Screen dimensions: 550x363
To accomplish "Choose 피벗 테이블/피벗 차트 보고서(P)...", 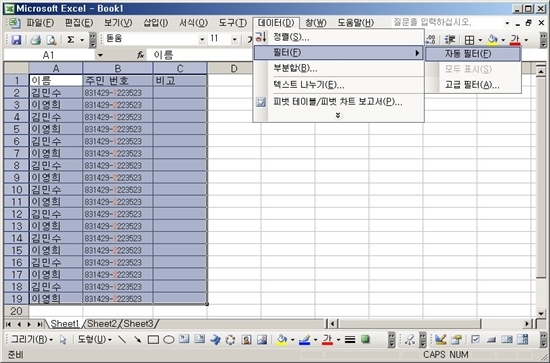I will 338,102.
